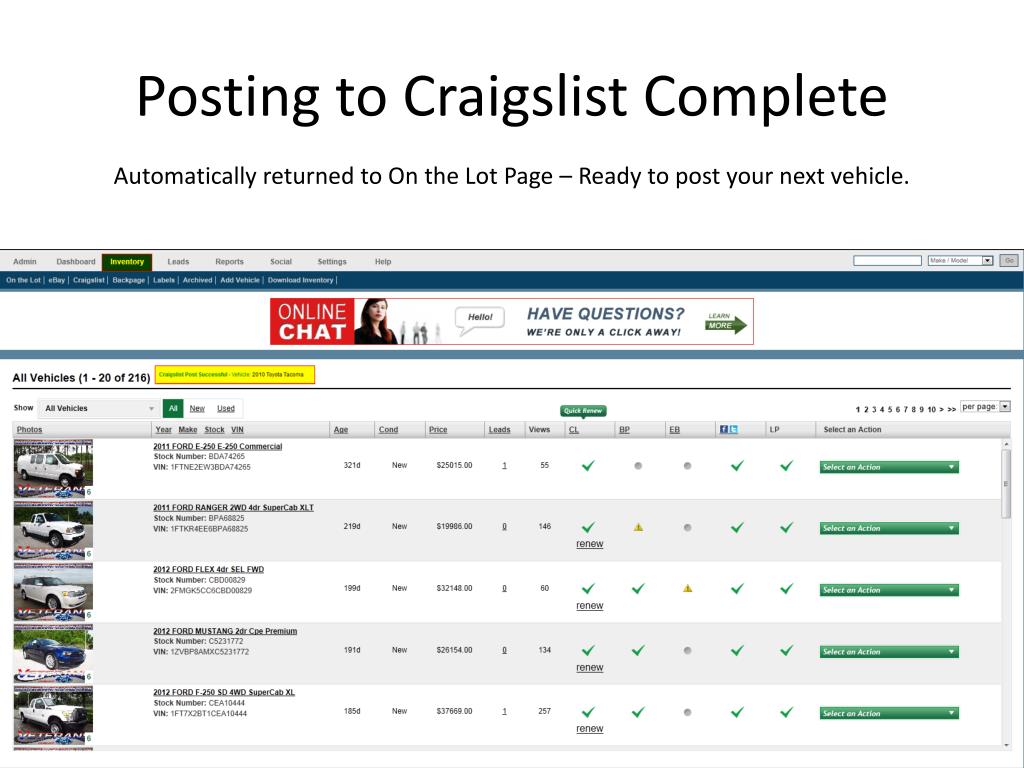Click the search input field

coord(887,261)
